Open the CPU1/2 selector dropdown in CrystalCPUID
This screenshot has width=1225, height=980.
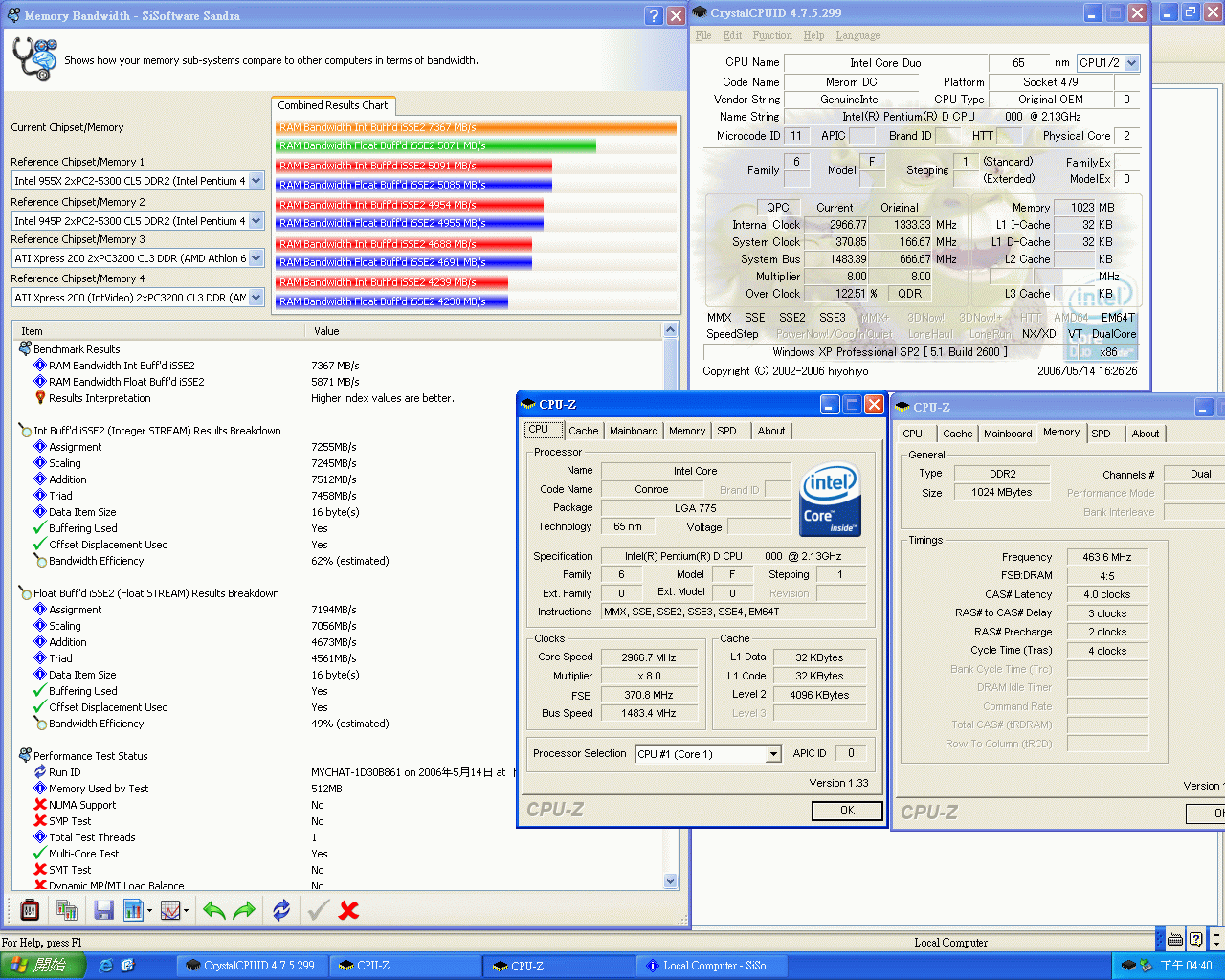[1131, 62]
